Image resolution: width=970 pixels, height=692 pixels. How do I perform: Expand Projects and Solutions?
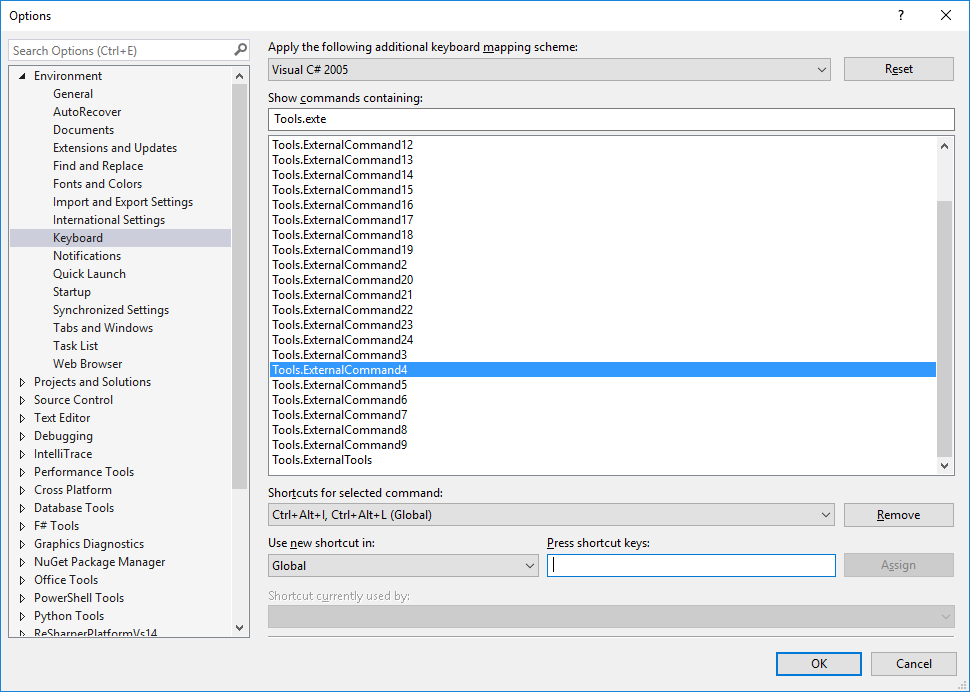pos(23,381)
